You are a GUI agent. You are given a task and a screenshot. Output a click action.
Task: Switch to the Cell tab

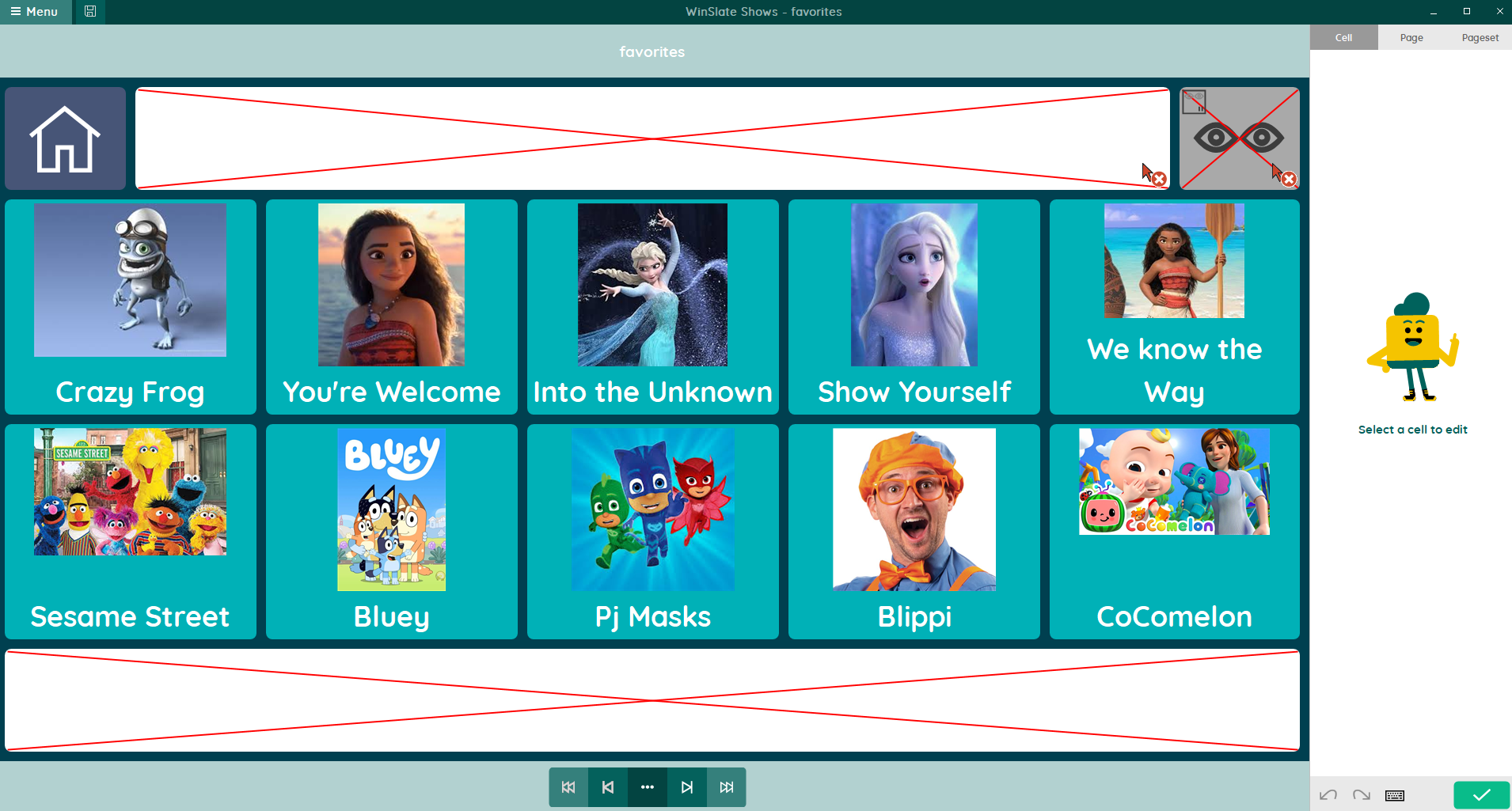1344,37
